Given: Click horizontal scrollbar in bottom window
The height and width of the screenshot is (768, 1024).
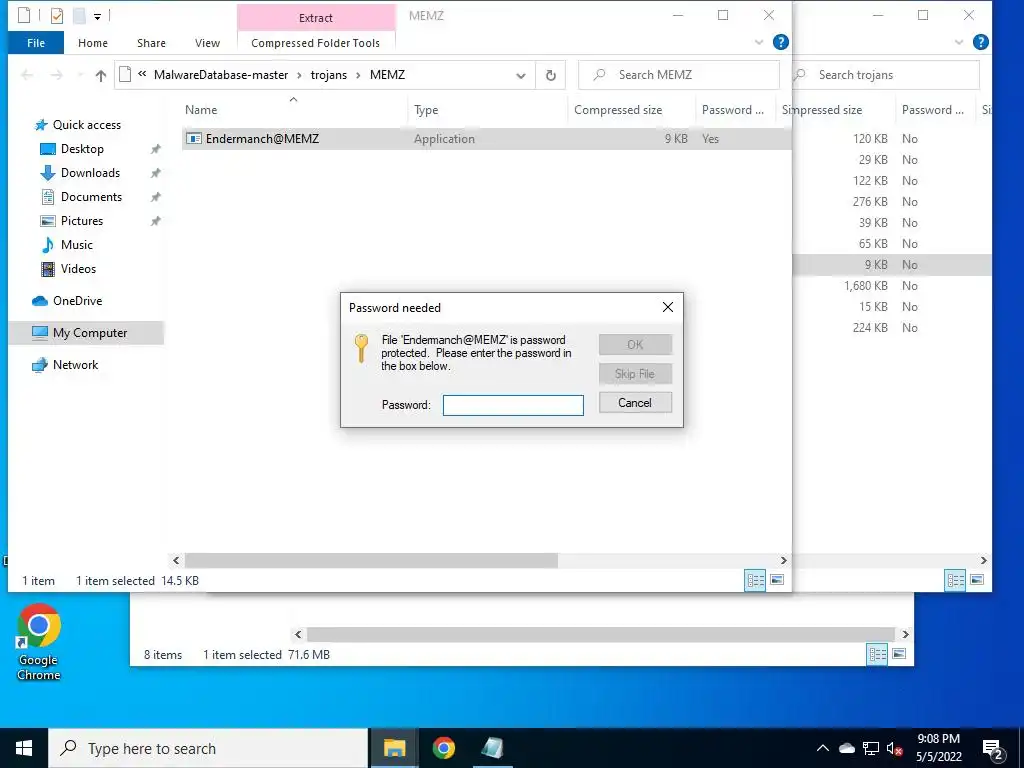Looking at the screenshot, I should coord(600,634).
